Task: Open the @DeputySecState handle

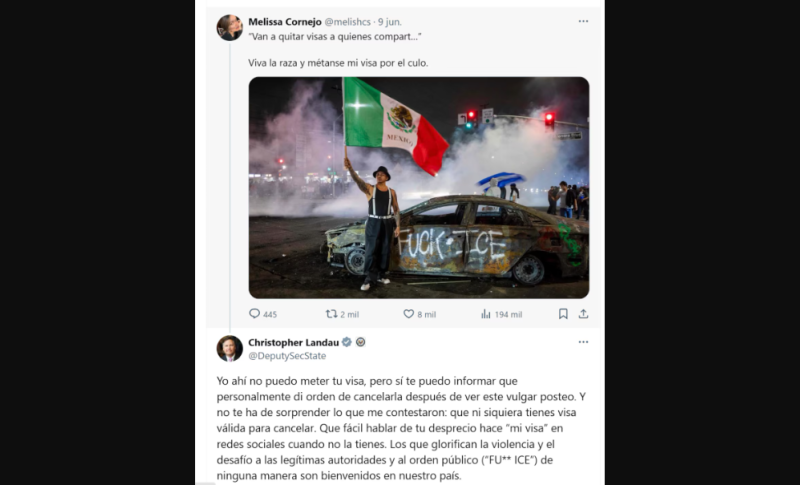Action: pyautogui.click(x=287, y=356)
